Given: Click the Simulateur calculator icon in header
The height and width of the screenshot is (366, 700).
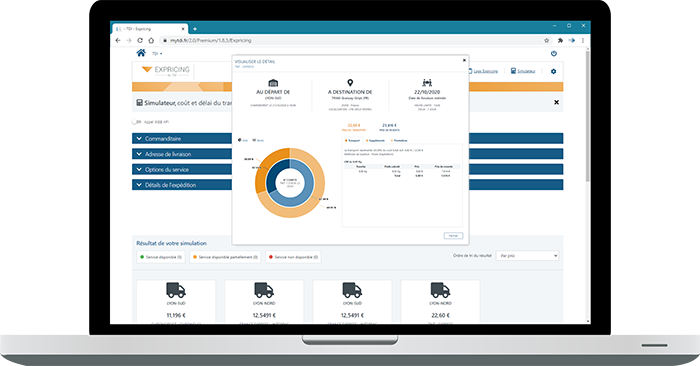Looking at the screenshot, I should 513,71.
